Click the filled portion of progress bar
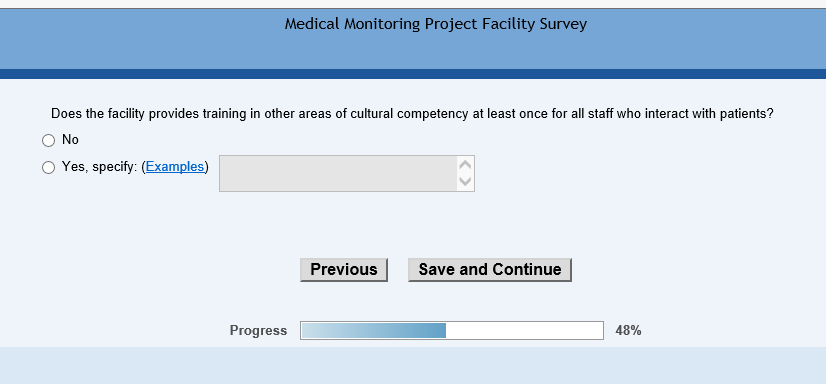Screen dimensions: 826x384 [373, 331]
